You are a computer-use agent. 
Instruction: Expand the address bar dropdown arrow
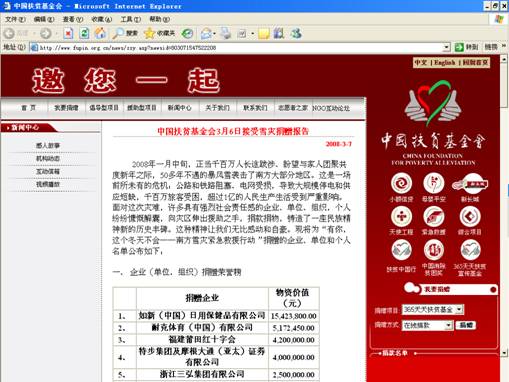tap(447, 47)
